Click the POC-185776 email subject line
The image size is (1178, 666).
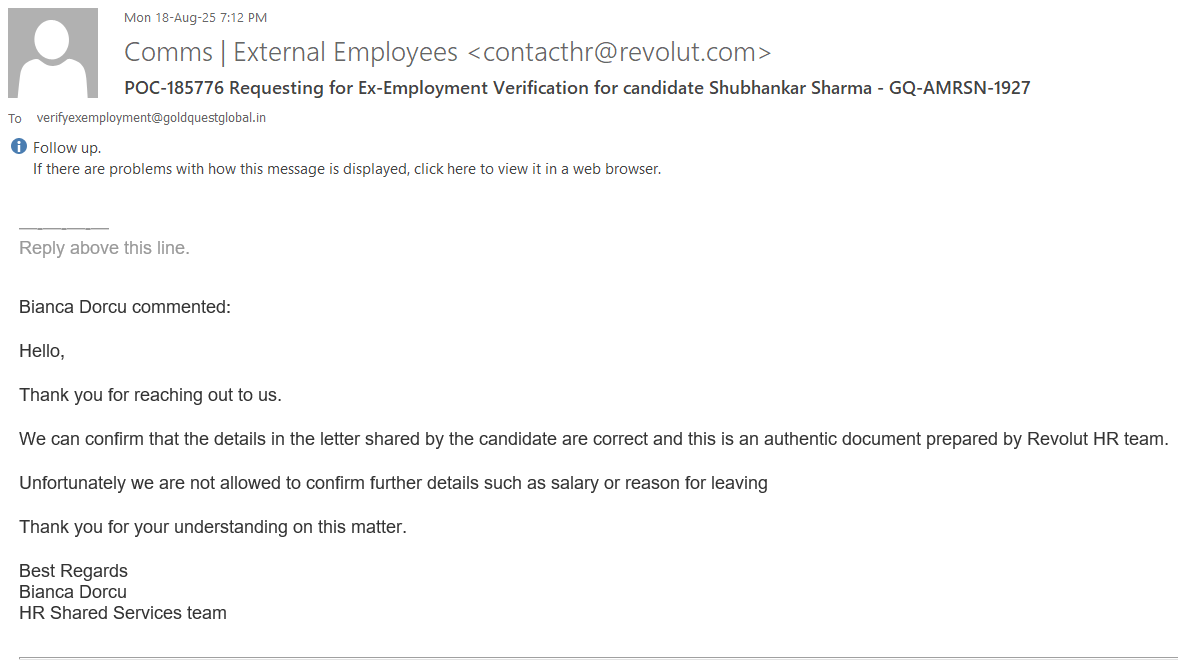(577, 88)
